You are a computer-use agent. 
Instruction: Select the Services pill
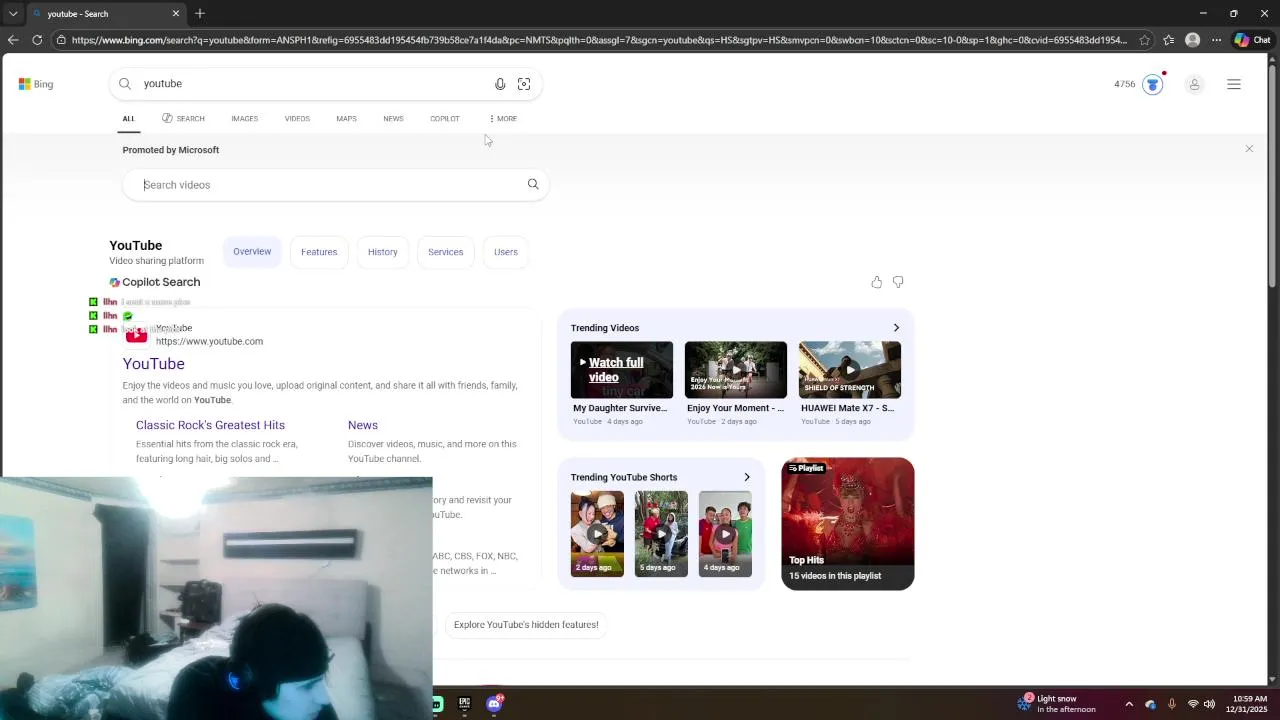coord(446,252)
